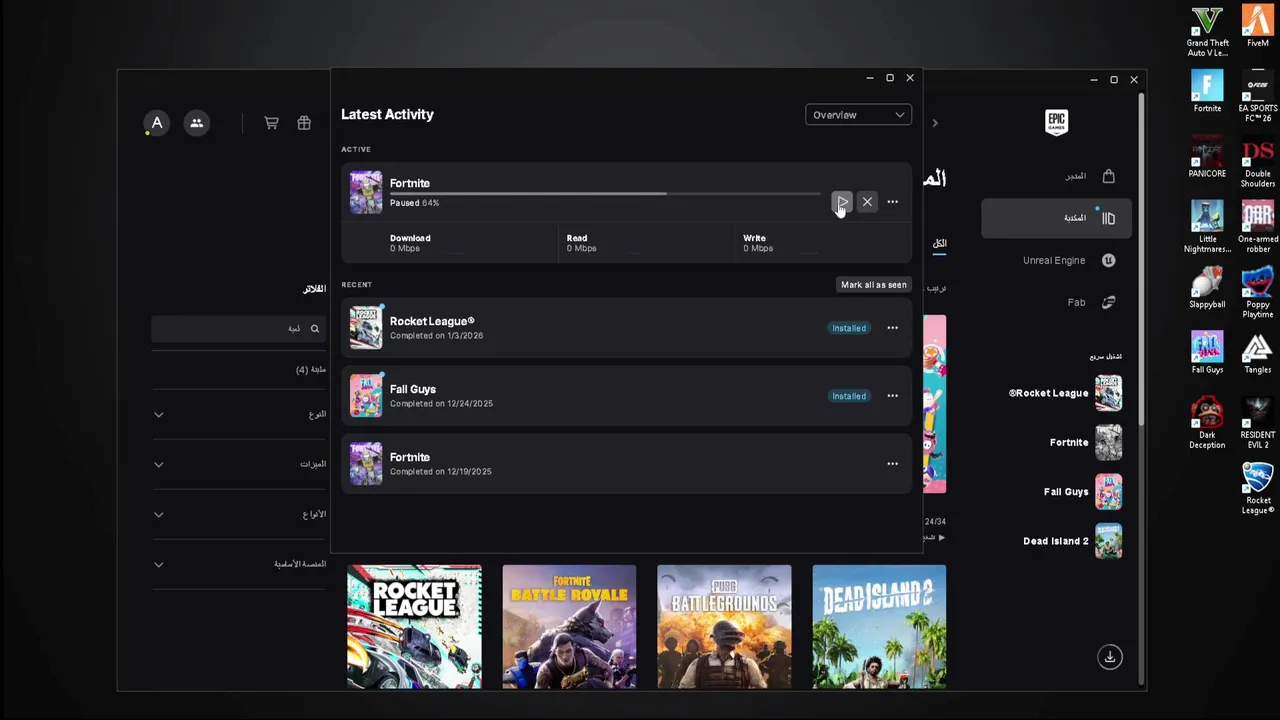Click Fall Guys thumbnail in recent list
This screenshot has width=1280, height=720.
pyautogui.click(x=366, y=396)
